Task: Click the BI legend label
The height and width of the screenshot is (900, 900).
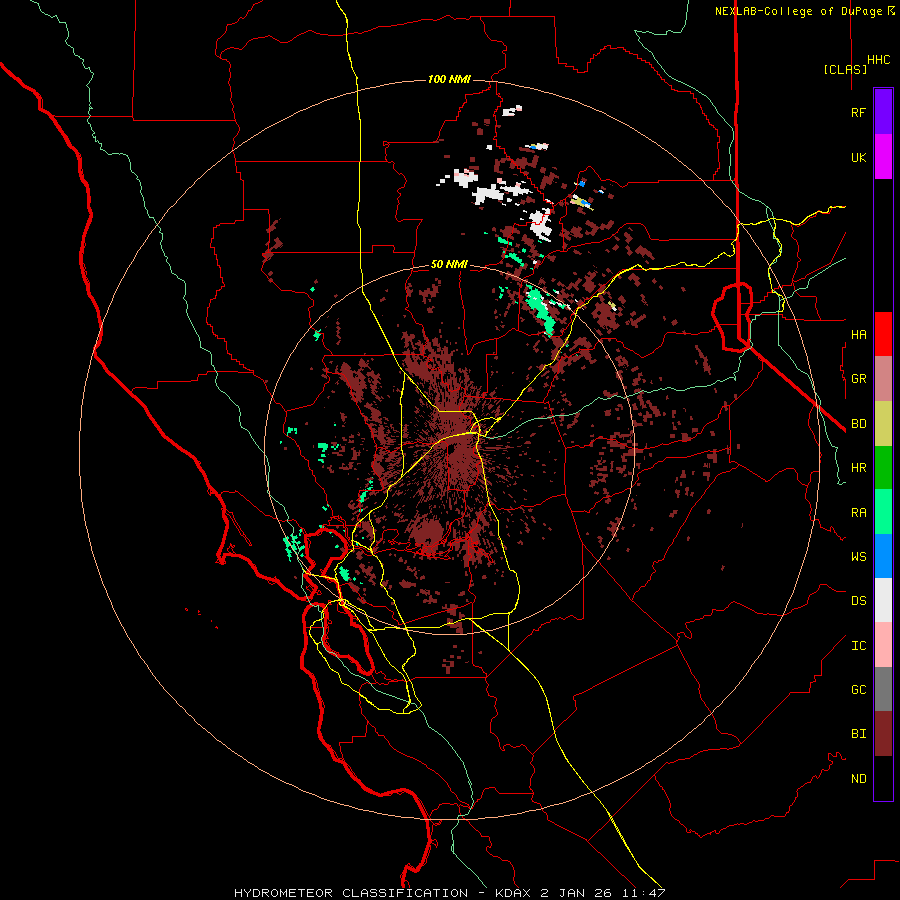Action: coord(858,734)
